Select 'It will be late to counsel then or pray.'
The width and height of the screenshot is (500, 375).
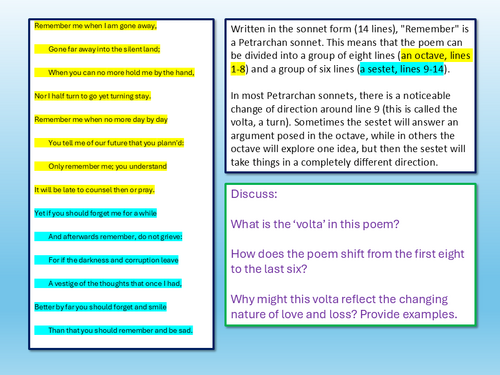[x=95, y=190]
